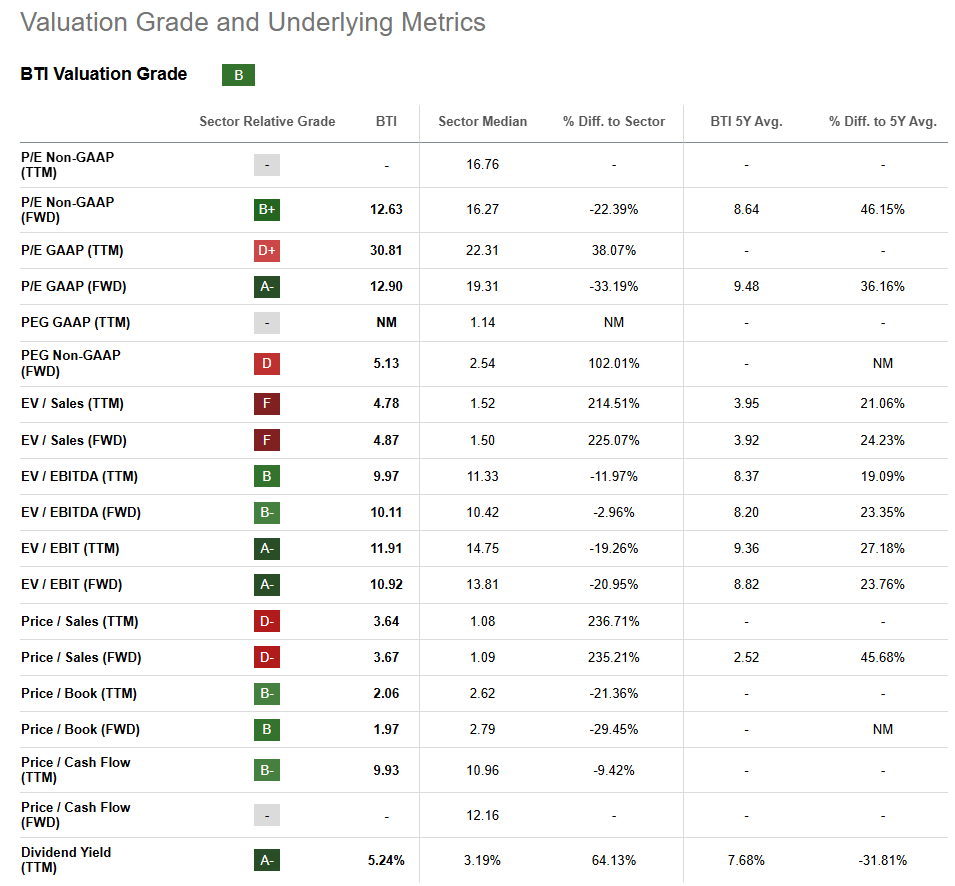Click the 5Y average value 2.52
Image resolution: width=955 pixels, height=886 pixels.
(746, 657)
